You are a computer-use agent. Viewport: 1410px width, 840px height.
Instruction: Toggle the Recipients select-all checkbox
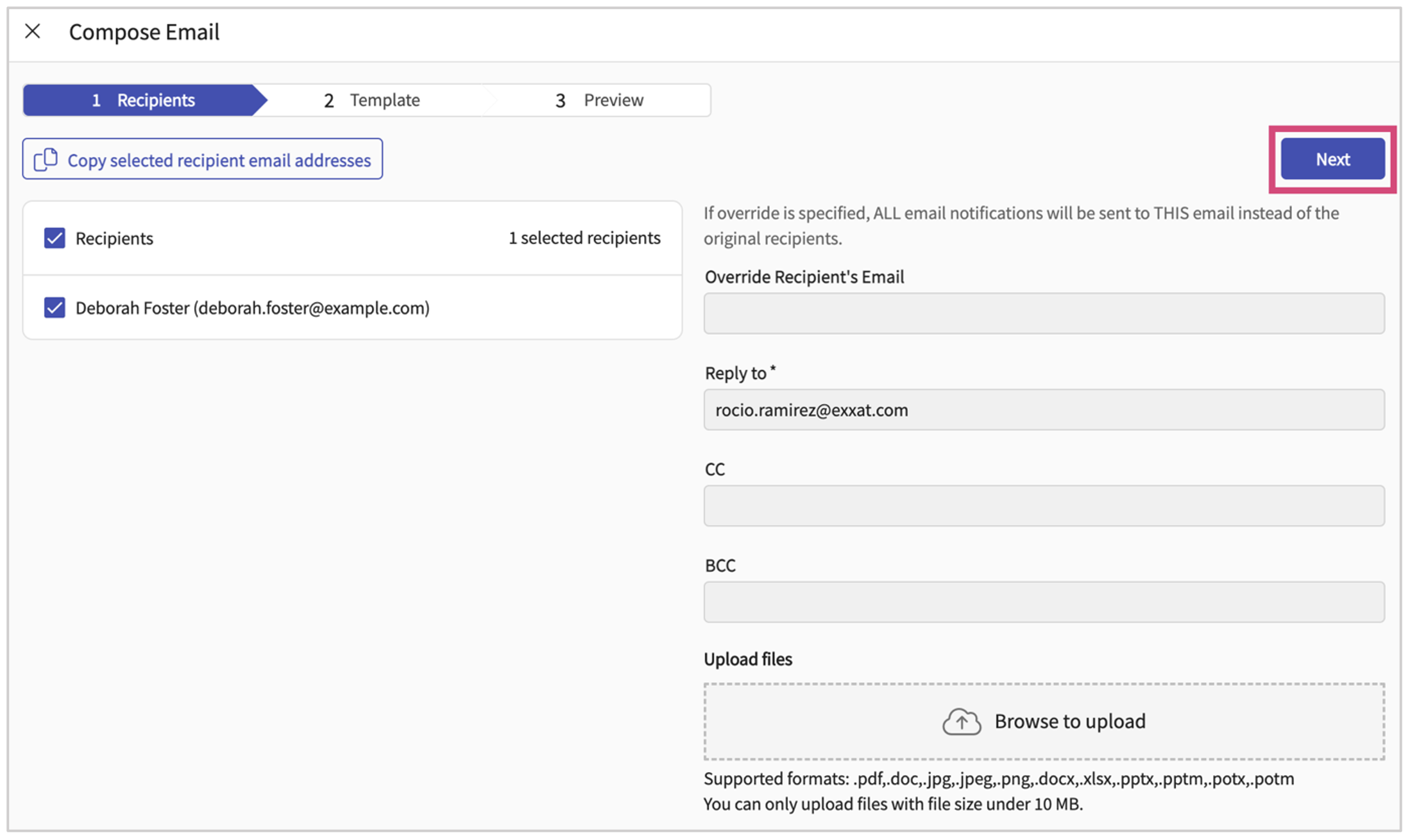pos(55,238)
